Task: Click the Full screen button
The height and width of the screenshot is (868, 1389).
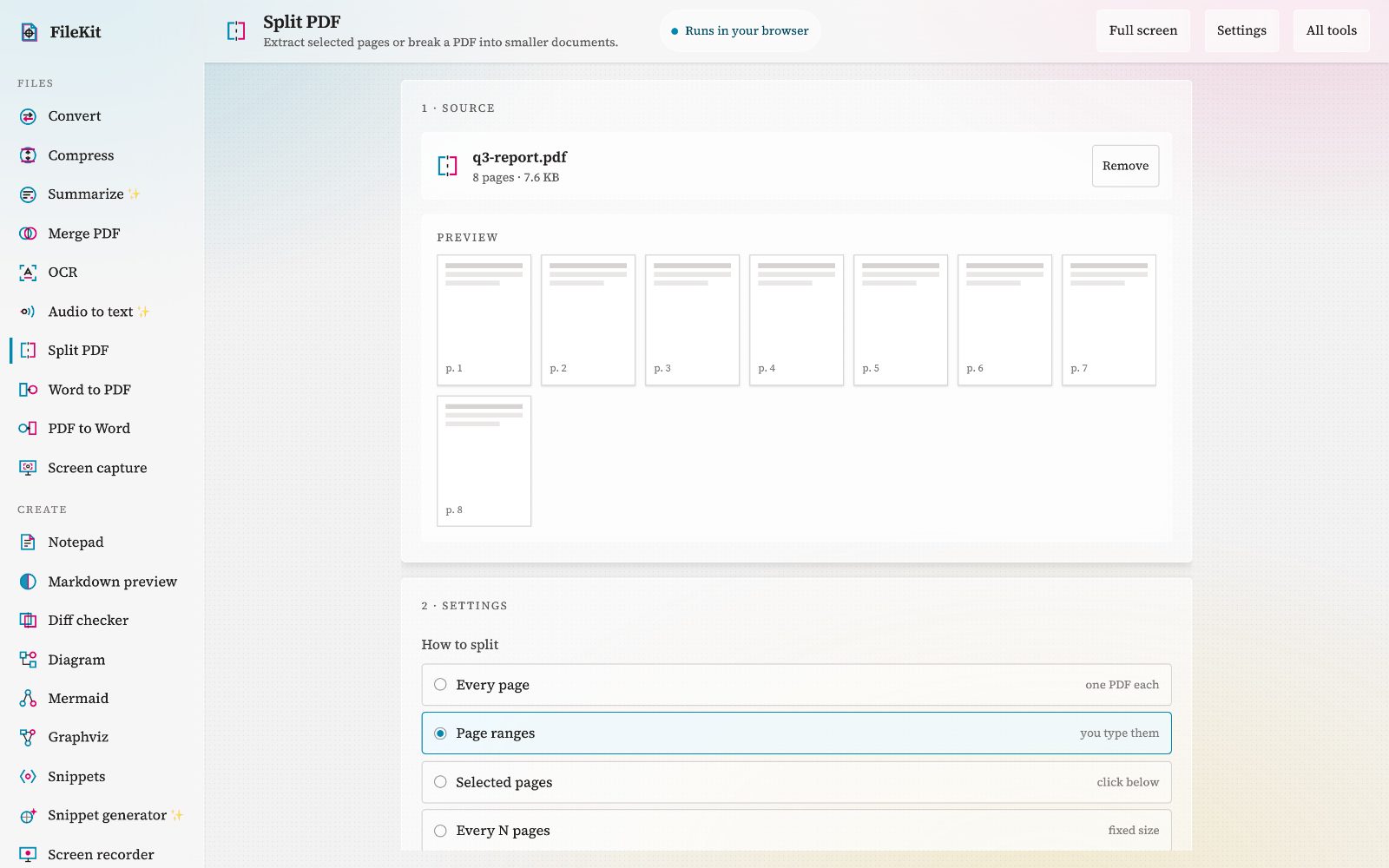Action: coord(1143,31)
